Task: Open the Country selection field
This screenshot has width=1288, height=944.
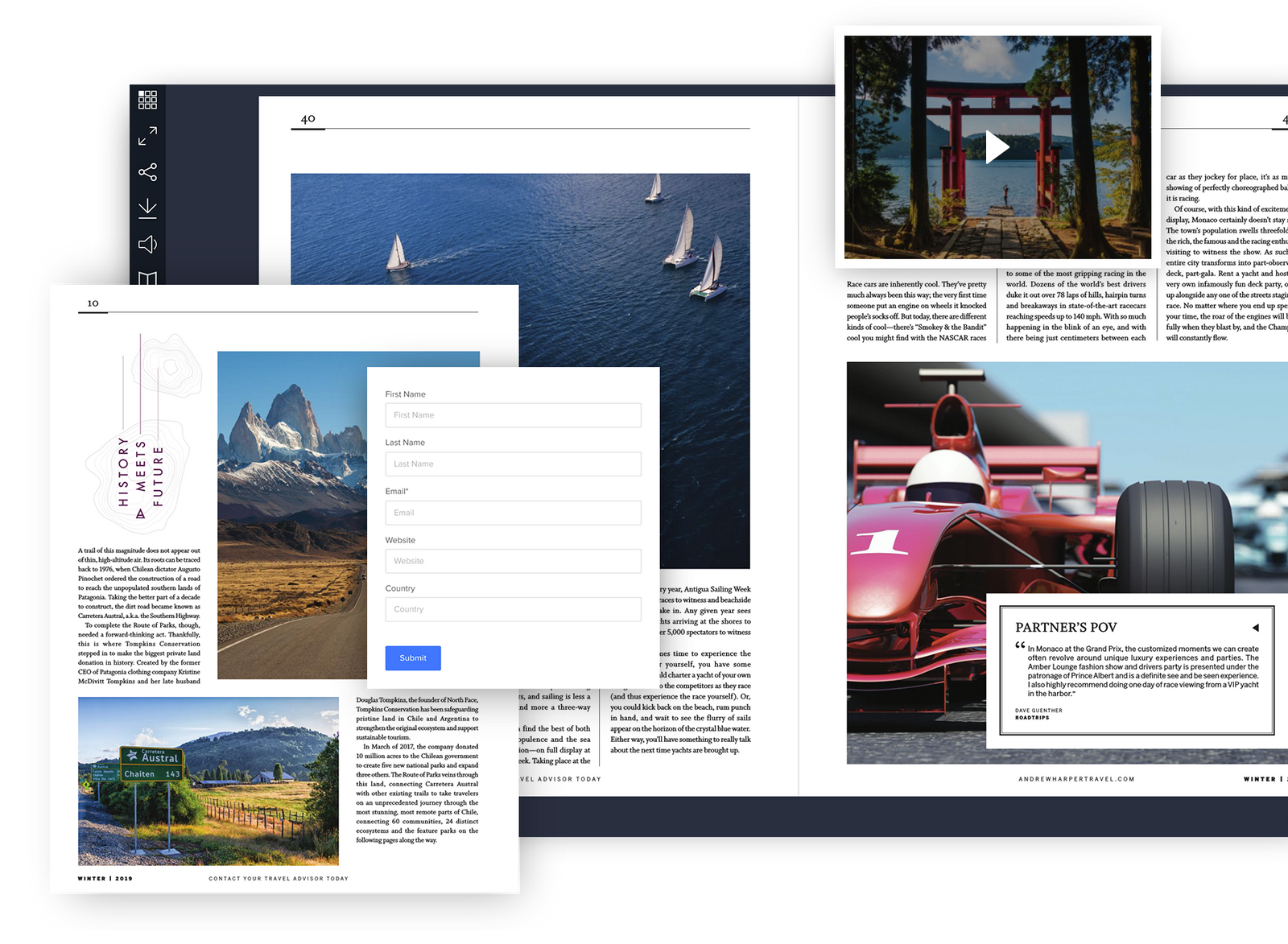Action: [x=513, y=609]
